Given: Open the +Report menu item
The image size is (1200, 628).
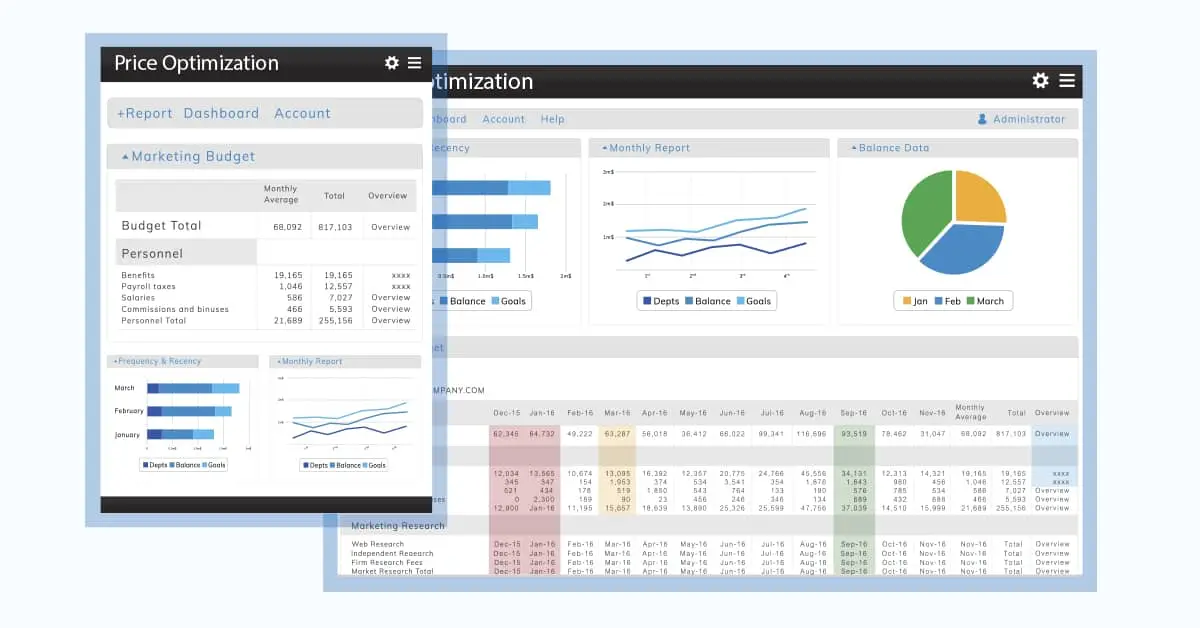Looking at the screenshot, I should coord(145,113).
